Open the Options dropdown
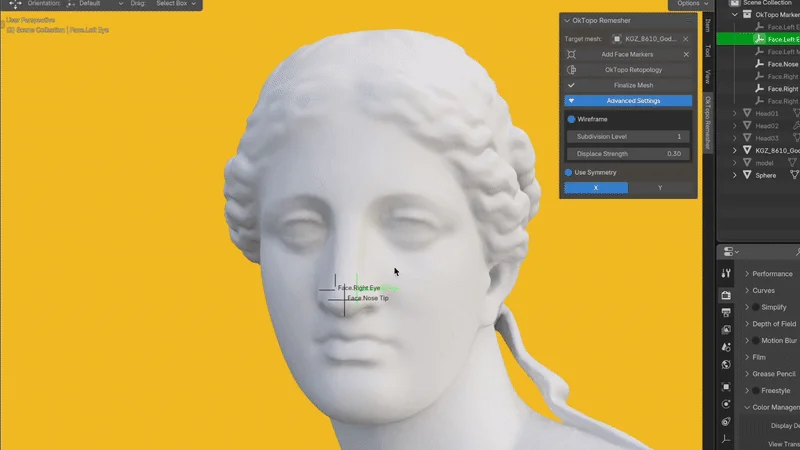Screen dimensions: 800x450 pos(691,4)
